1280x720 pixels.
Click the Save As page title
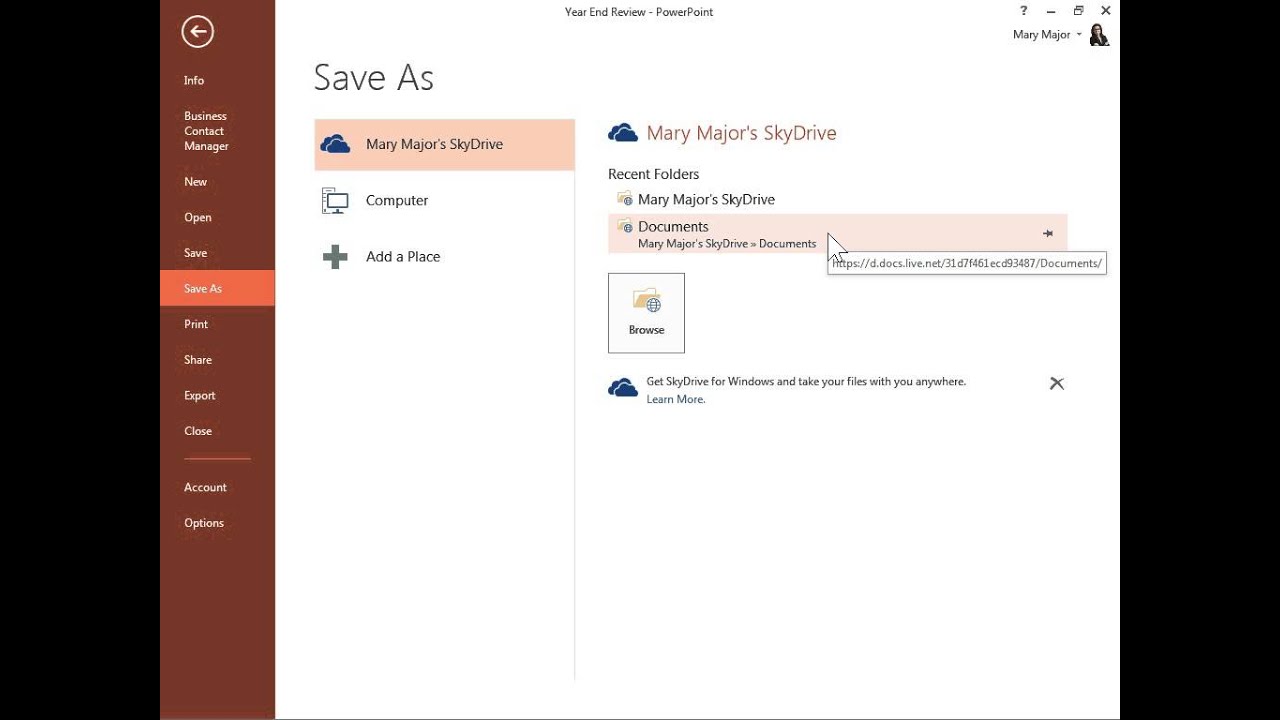(x=373, y=78)
